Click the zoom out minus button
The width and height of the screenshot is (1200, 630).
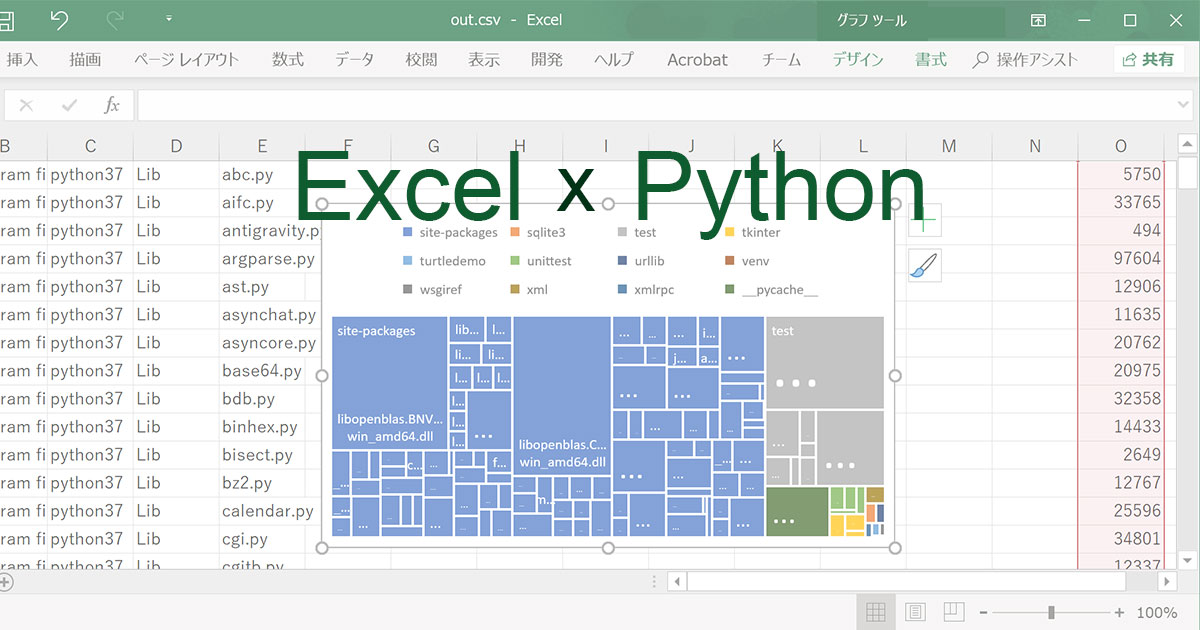[984, 613]
